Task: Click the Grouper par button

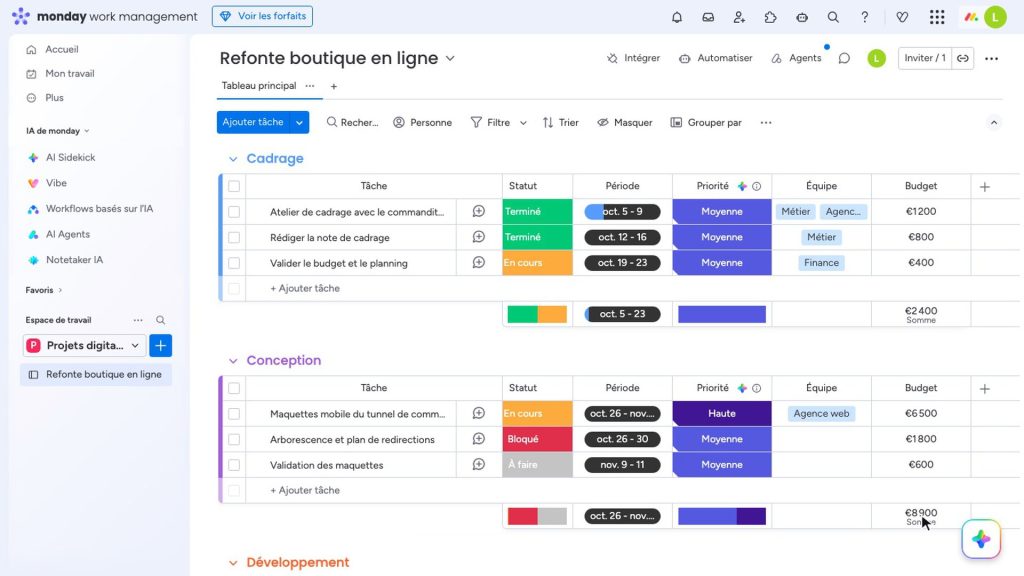Action: 706,123
